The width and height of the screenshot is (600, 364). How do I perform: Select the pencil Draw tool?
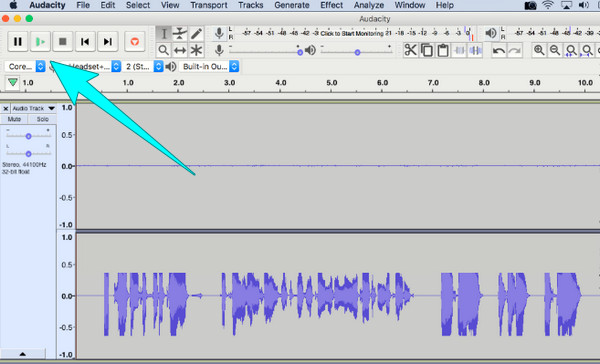click(x=196, y=34)
